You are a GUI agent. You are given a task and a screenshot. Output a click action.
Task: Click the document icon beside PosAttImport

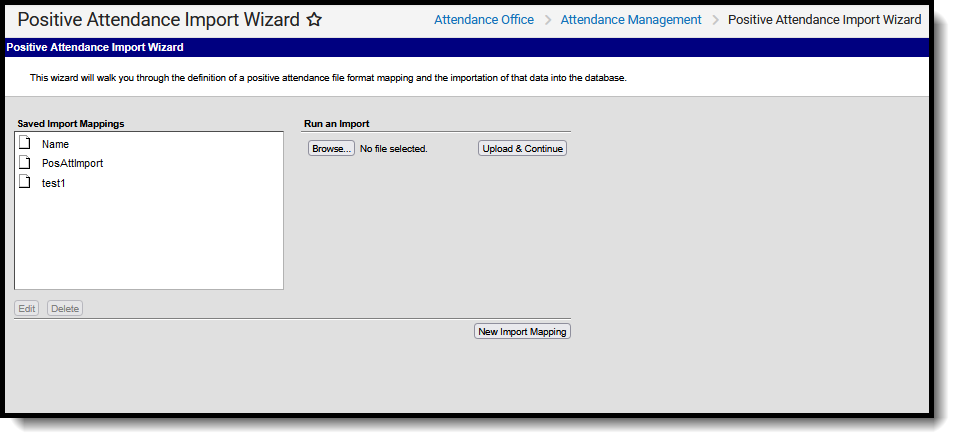[x=24, y=163]
